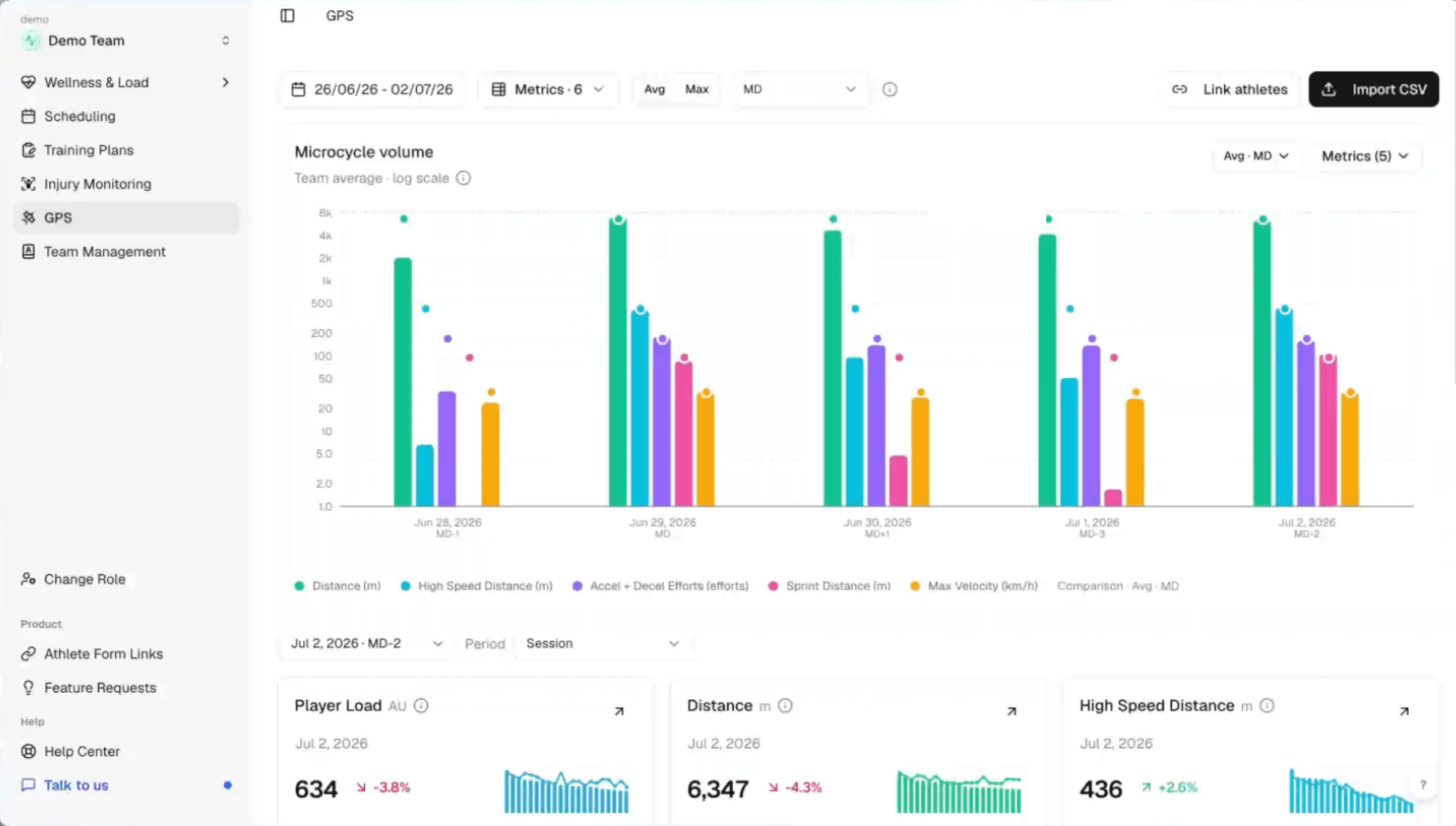Click the Help Center lifebuoy icon
Image resolution: width=1456 pixels, height=826 pixels.
(28, 752)
